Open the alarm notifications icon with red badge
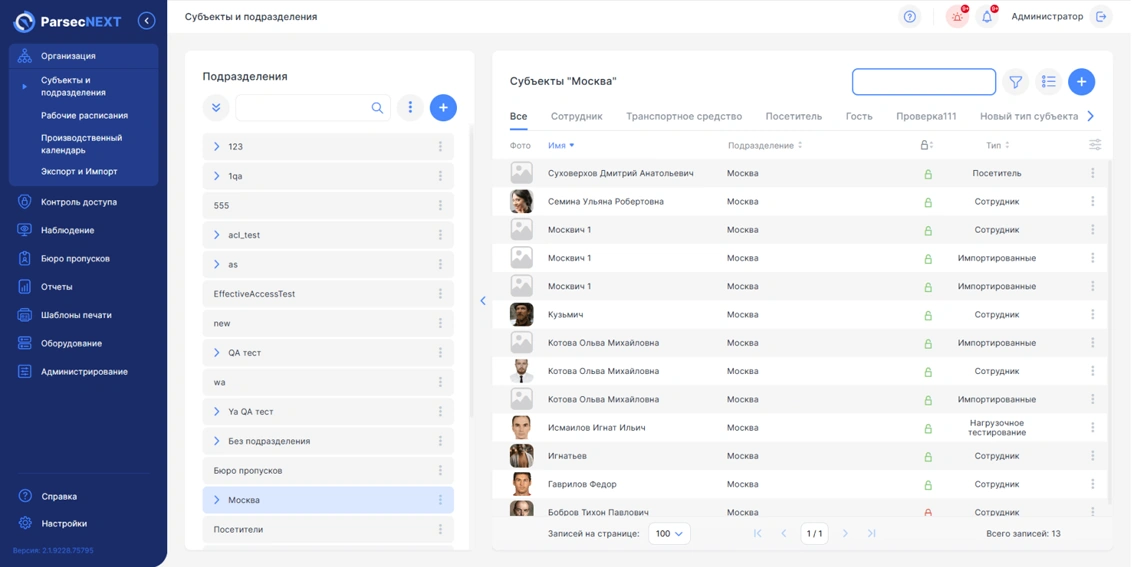 click(957, 17)
